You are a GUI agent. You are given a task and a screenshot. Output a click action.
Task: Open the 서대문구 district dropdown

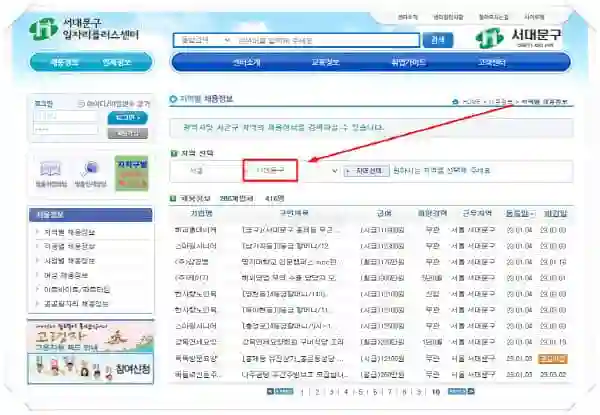point(270,170)
